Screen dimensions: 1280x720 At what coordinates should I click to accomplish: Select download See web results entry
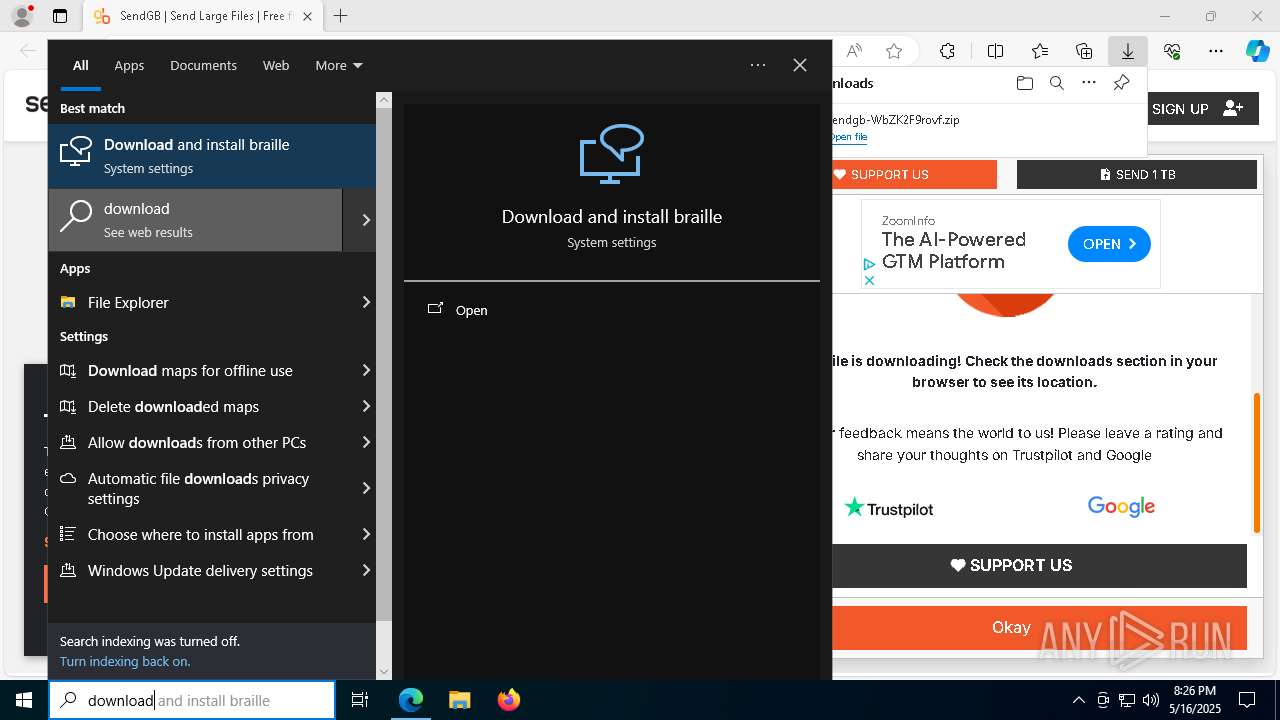point(195,220)
